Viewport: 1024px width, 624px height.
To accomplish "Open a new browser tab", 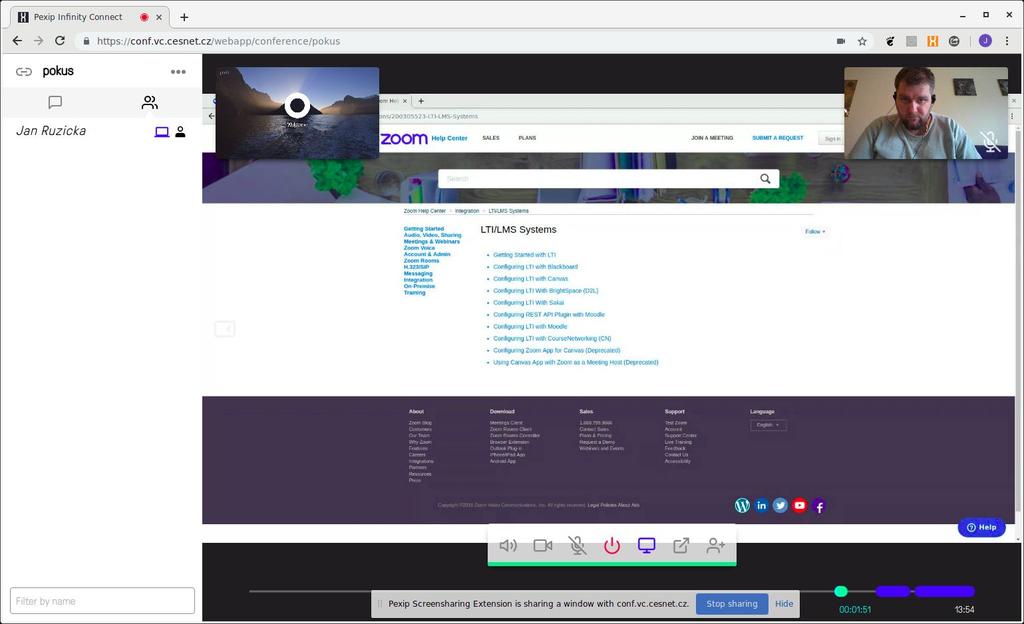I will tap(184, 18).
